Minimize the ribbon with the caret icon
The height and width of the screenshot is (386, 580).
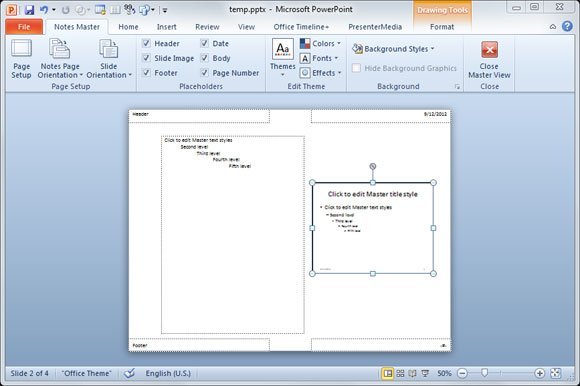[x=553, y=27]
